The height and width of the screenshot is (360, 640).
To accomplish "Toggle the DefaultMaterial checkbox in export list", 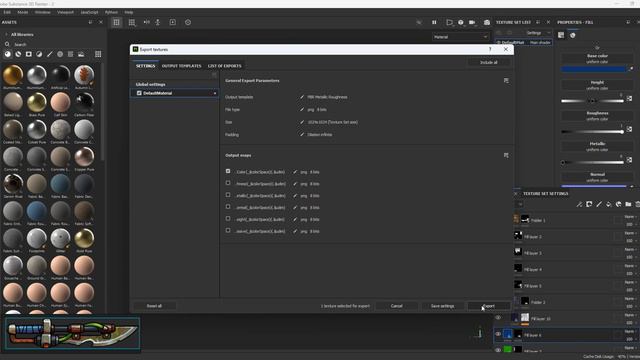I will [x=139, y=93].
